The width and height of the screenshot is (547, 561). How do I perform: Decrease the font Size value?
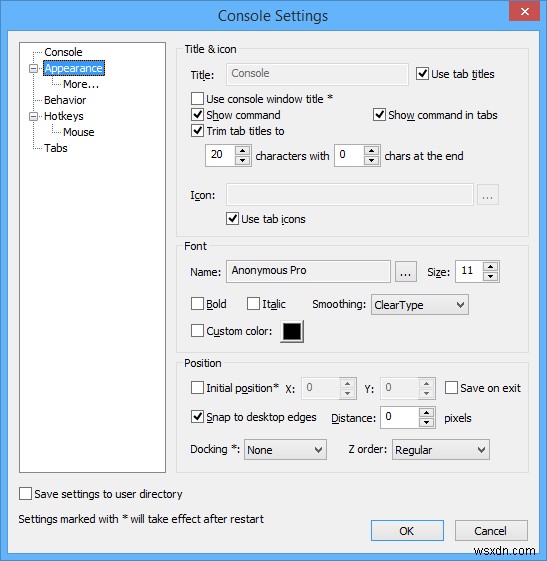point(490,277)
